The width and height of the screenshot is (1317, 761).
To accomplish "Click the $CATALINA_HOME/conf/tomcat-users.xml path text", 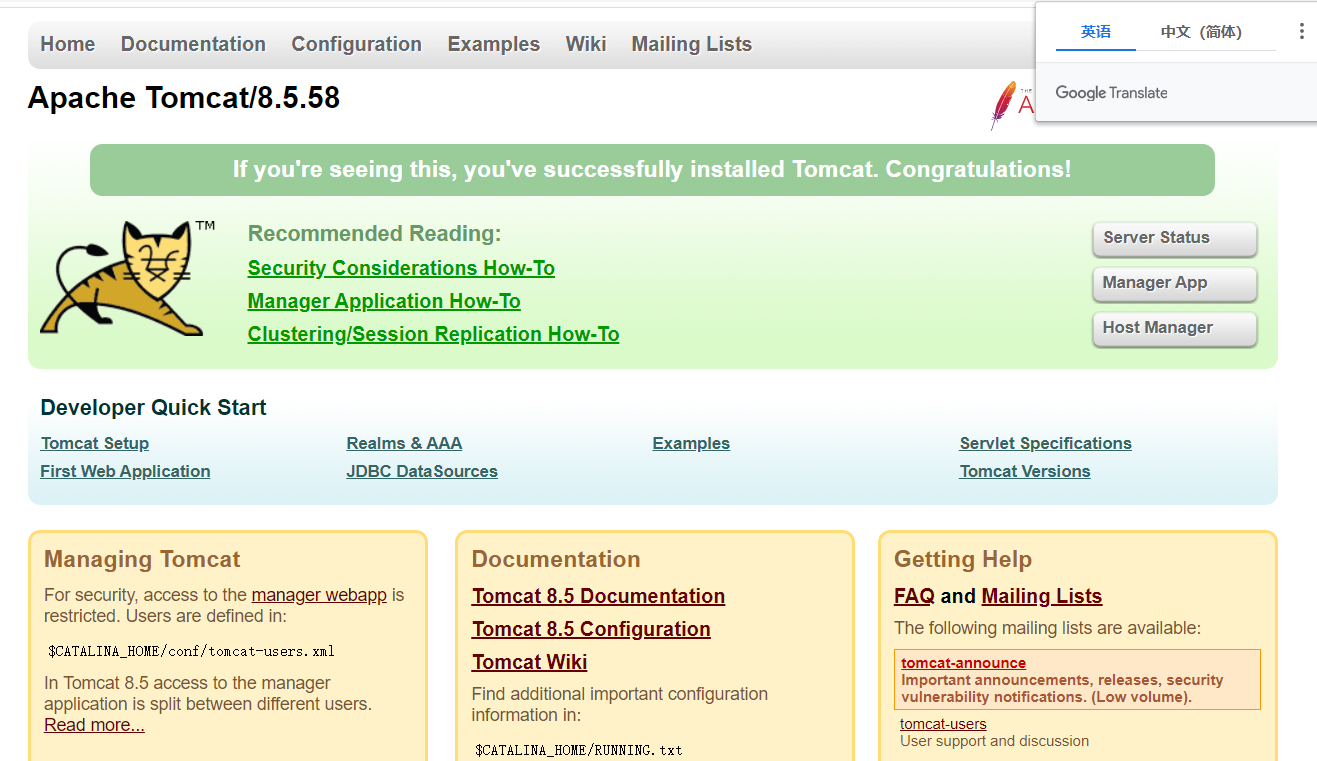I will pyautogui.click(x=191, y=651).
